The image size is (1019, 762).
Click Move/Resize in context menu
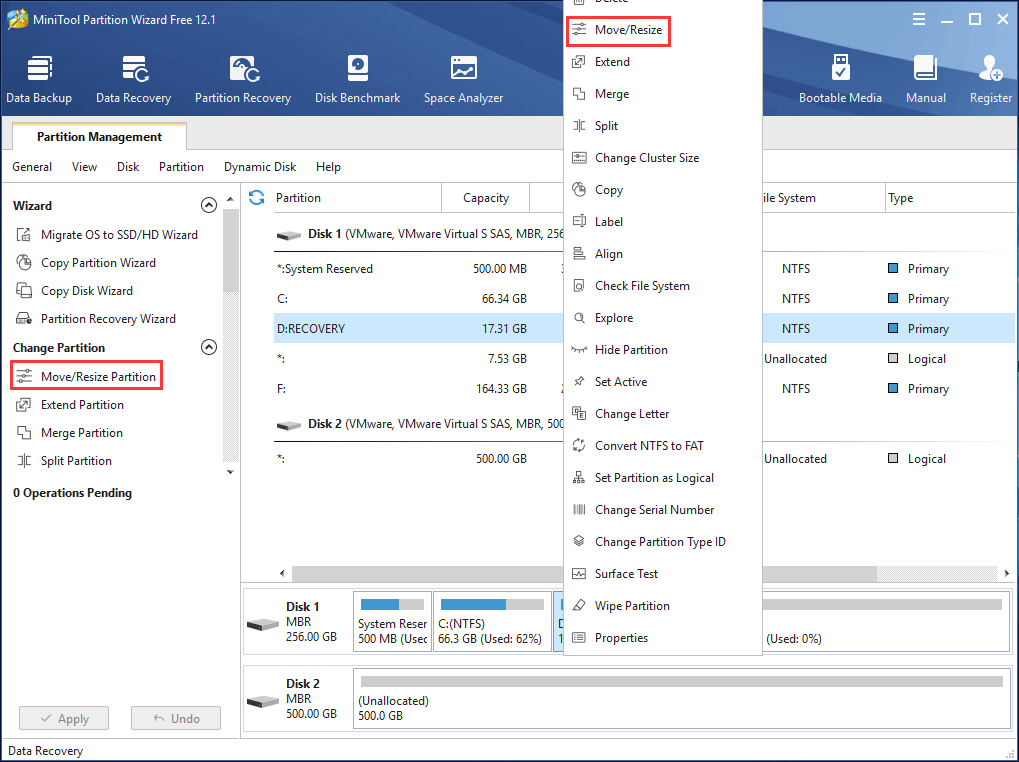click(618, 31)
